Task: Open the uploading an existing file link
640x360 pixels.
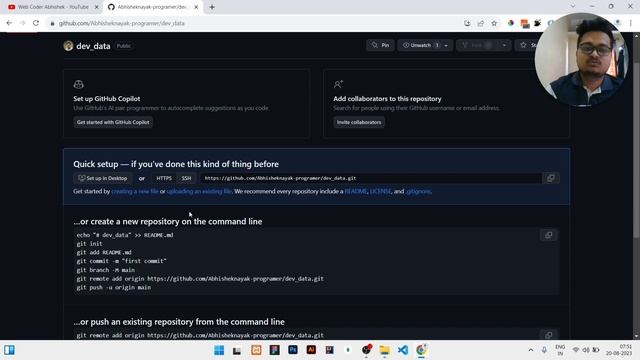Action: point(199,191)
